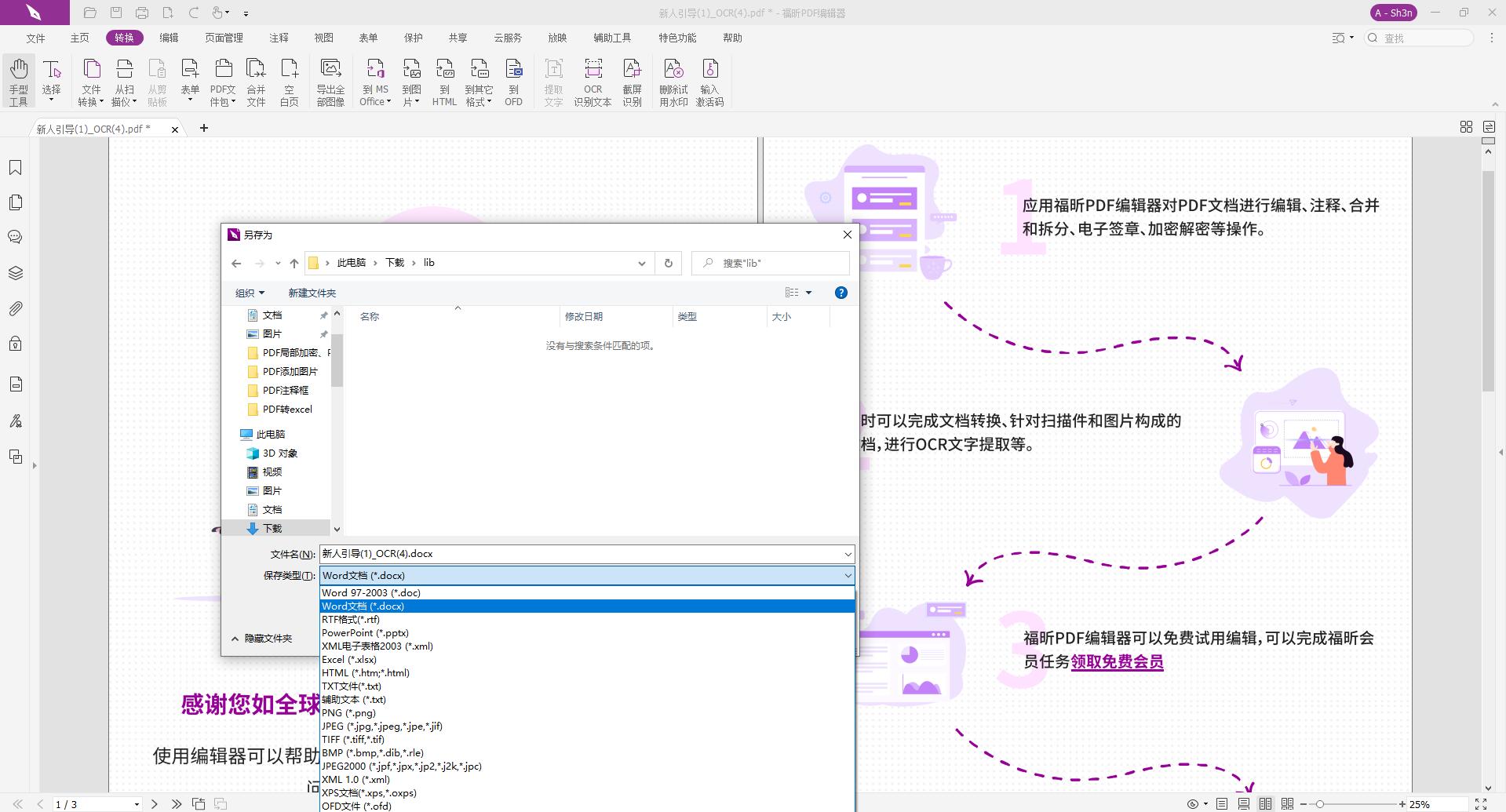Open the attachments panel in the sidebar
Viewport: 1506px width, 812px height.
click(x=16, y=308)
